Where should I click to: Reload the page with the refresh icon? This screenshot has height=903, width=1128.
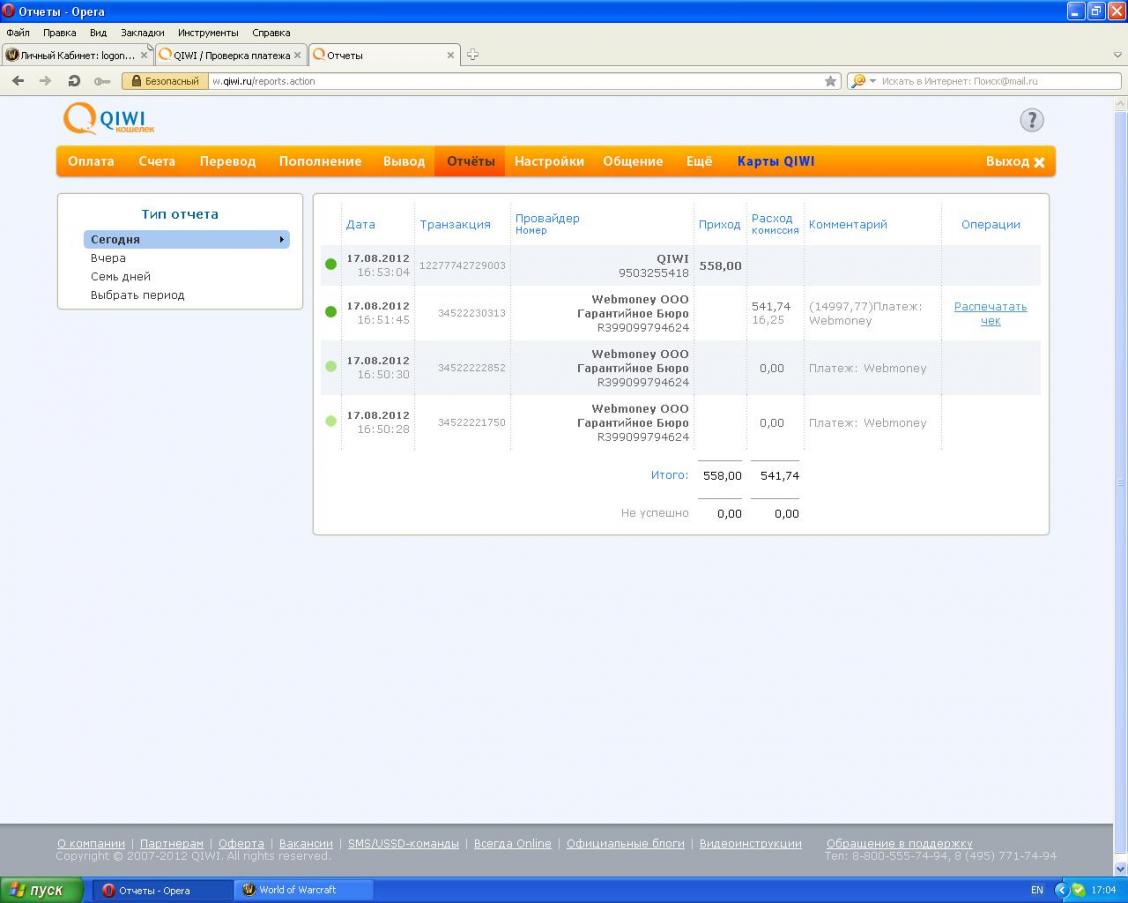point(74,81)
